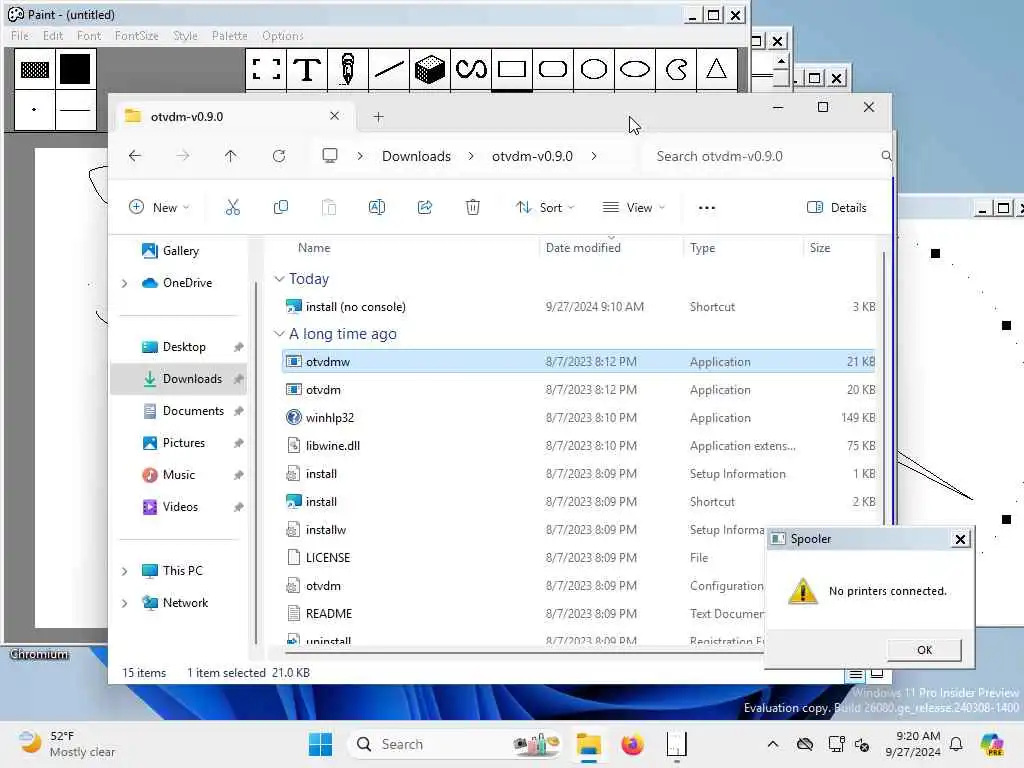Screen dimensions: 1024x768
Task: Click the Cut icon in Explorer toolbar
Action: 232,208
